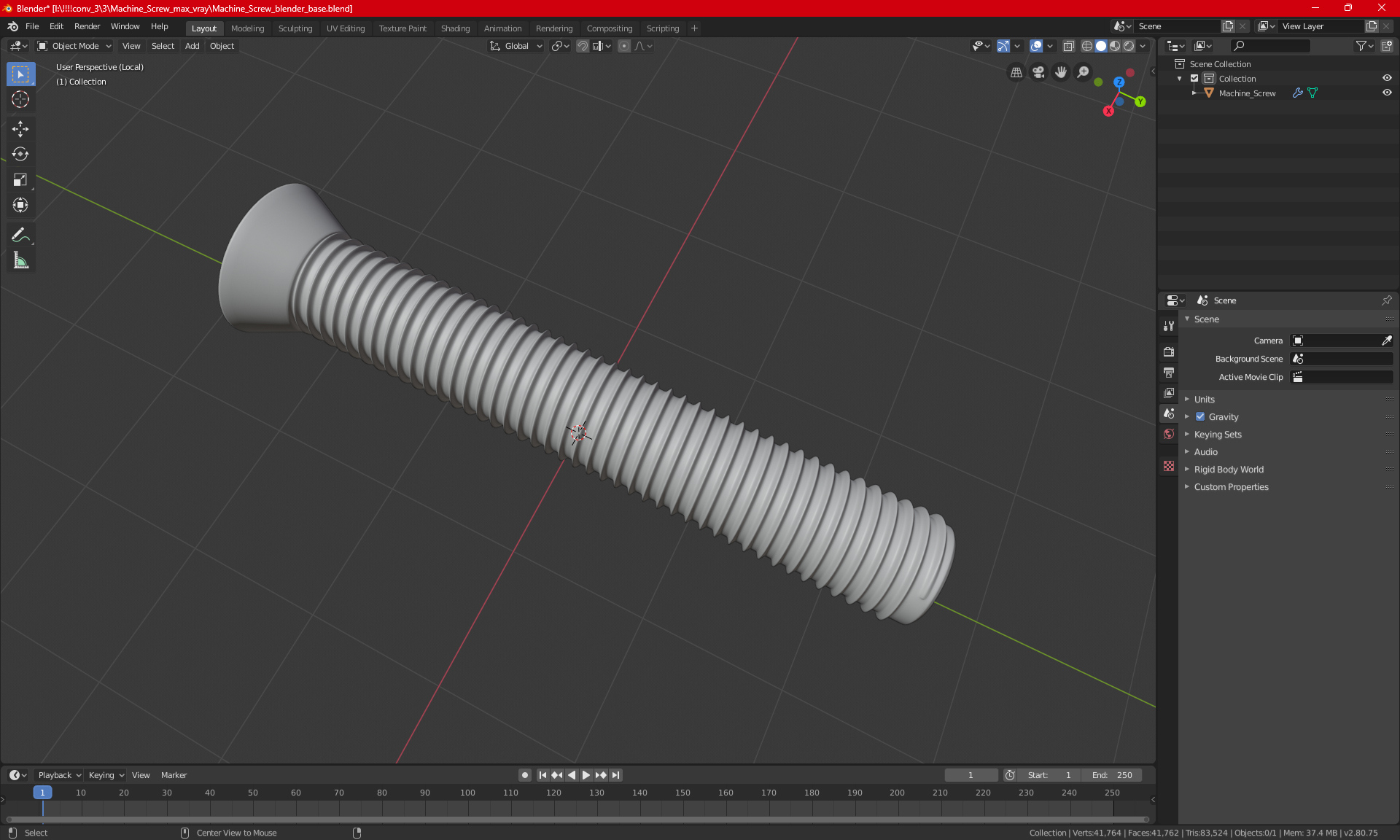This screenshot has width=1400, height=840.
Task: Click the Keying dropdown in timeline
Action: click(106, 775)
